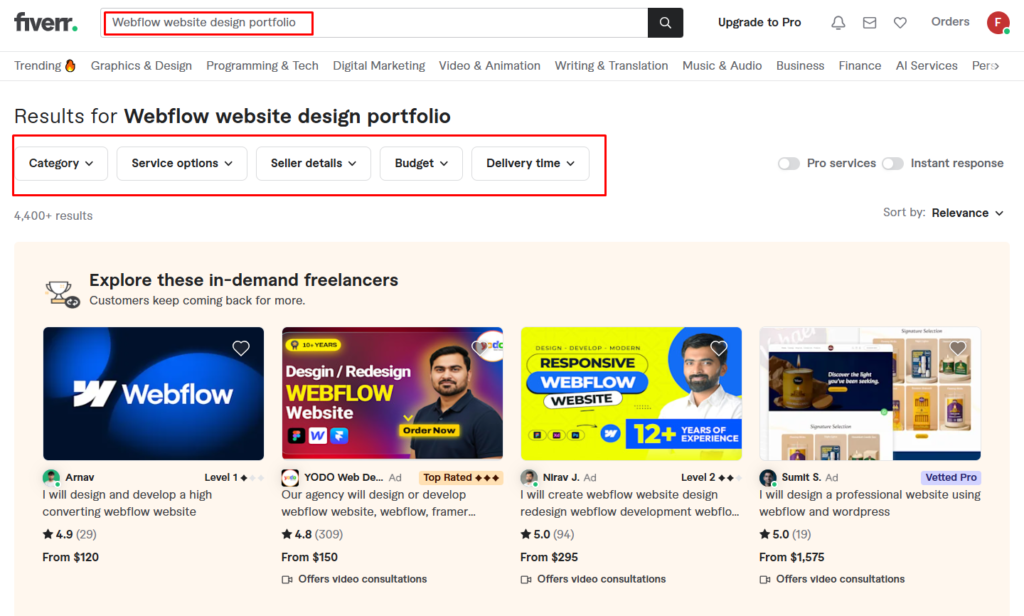The width and height of the screenshot is (1024, 616).
Task: Click 'From $295' price text
Action: coord(549,557)
